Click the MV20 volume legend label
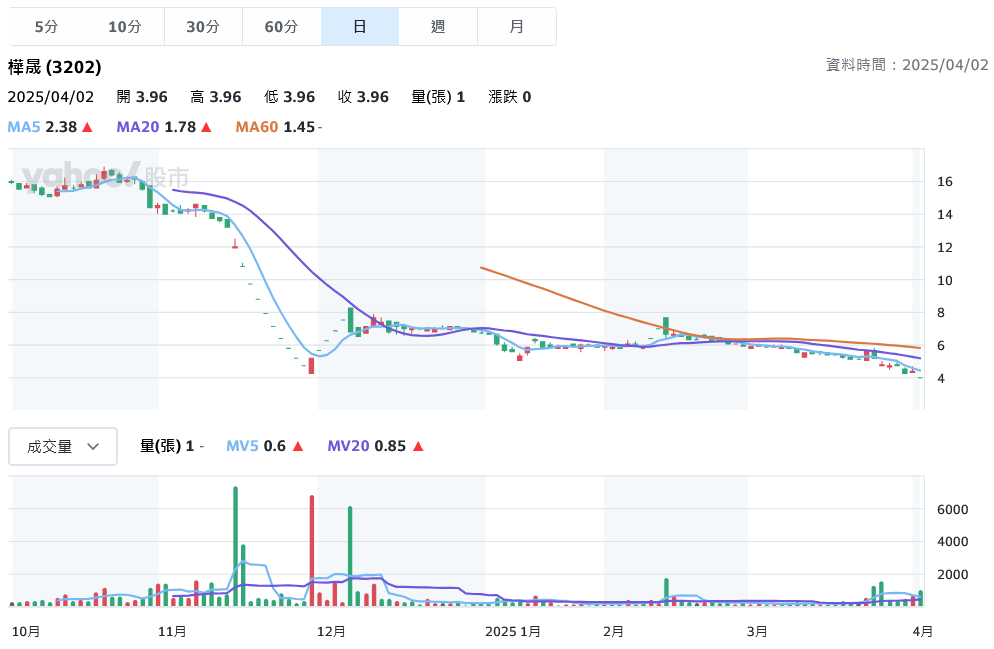Screen dimensions: 994x649 (x=348, y=446)
